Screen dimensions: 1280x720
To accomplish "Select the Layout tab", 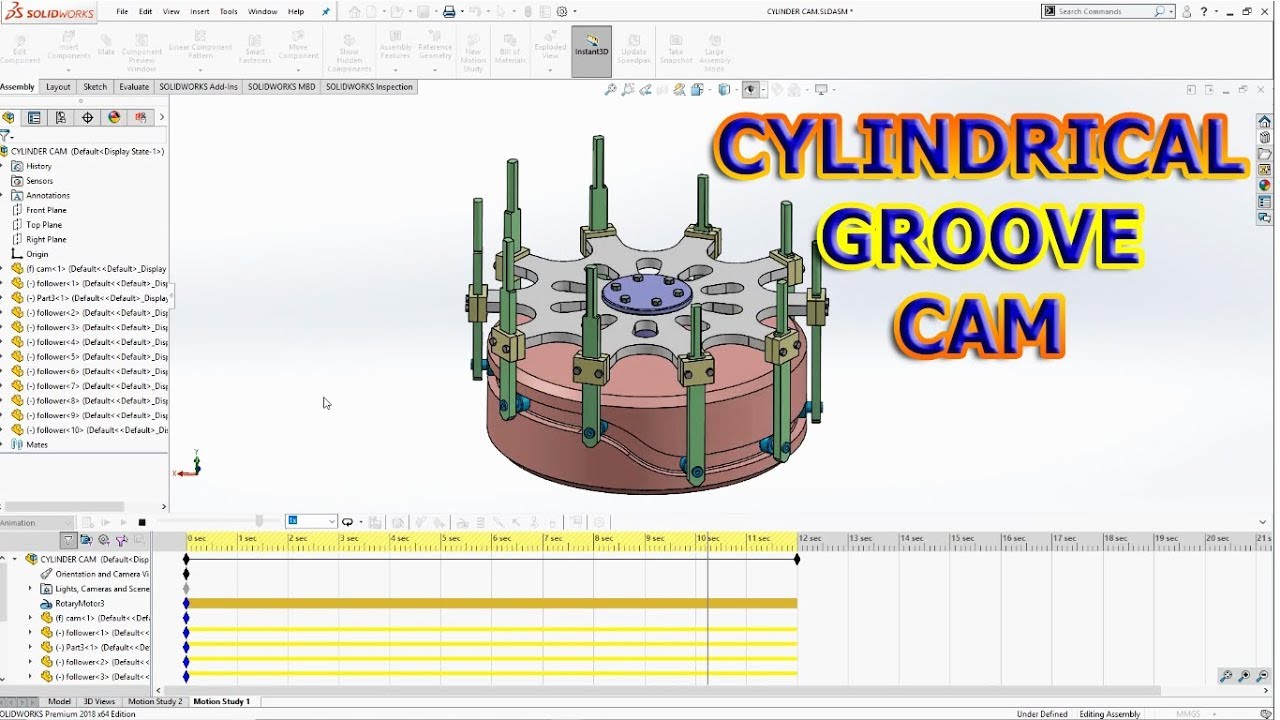I will coord(58,87).
